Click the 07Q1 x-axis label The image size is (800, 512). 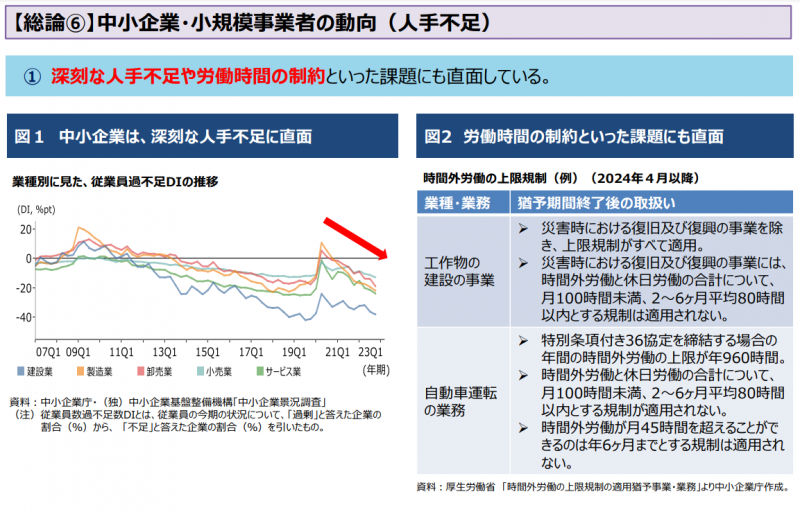(48, 352)
